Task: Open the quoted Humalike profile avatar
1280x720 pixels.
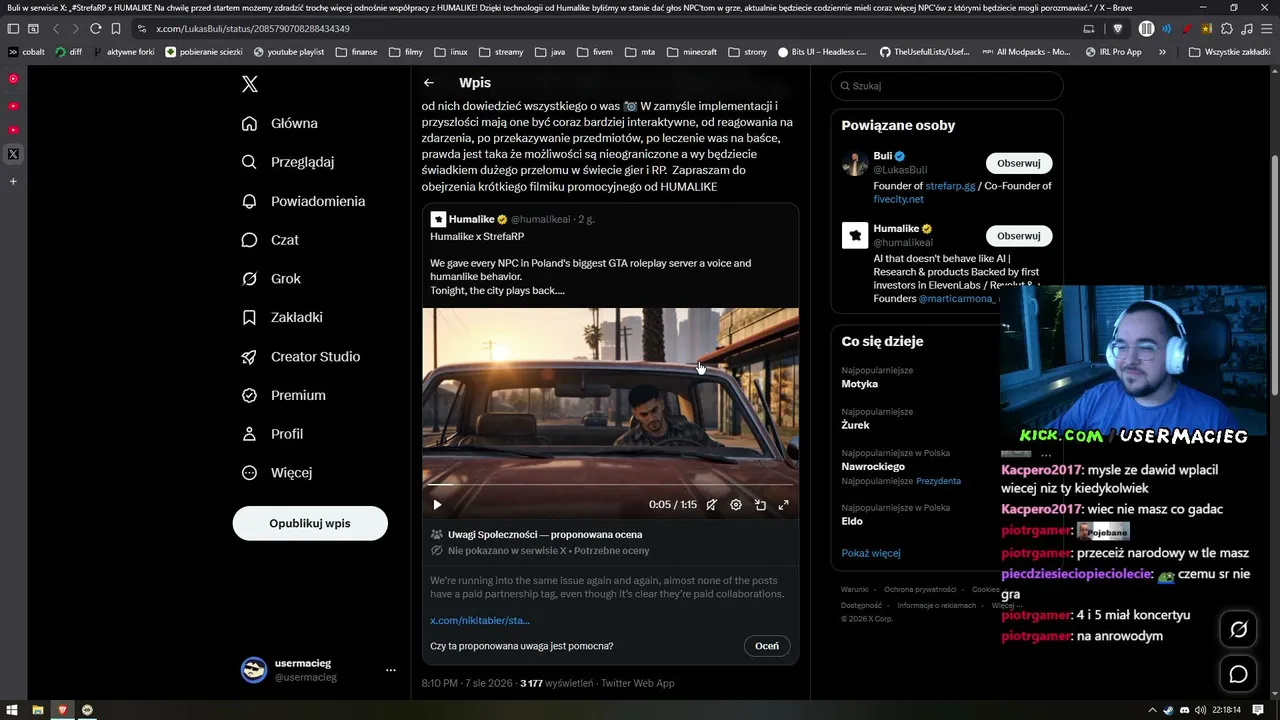Action: tap(438, 219)
